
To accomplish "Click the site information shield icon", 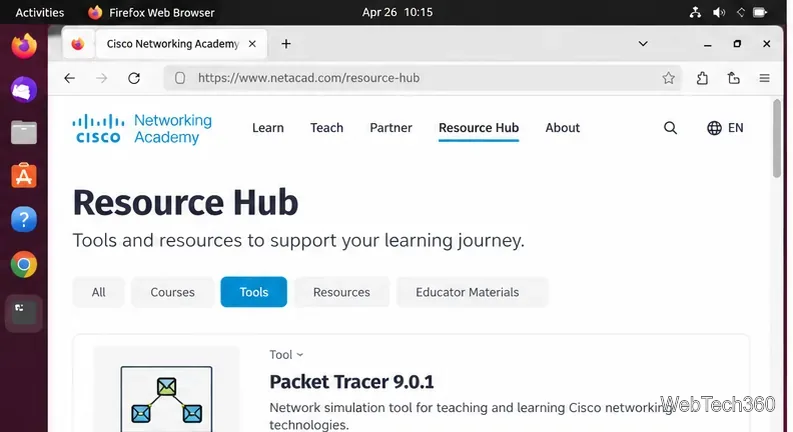I will point(180,78).
